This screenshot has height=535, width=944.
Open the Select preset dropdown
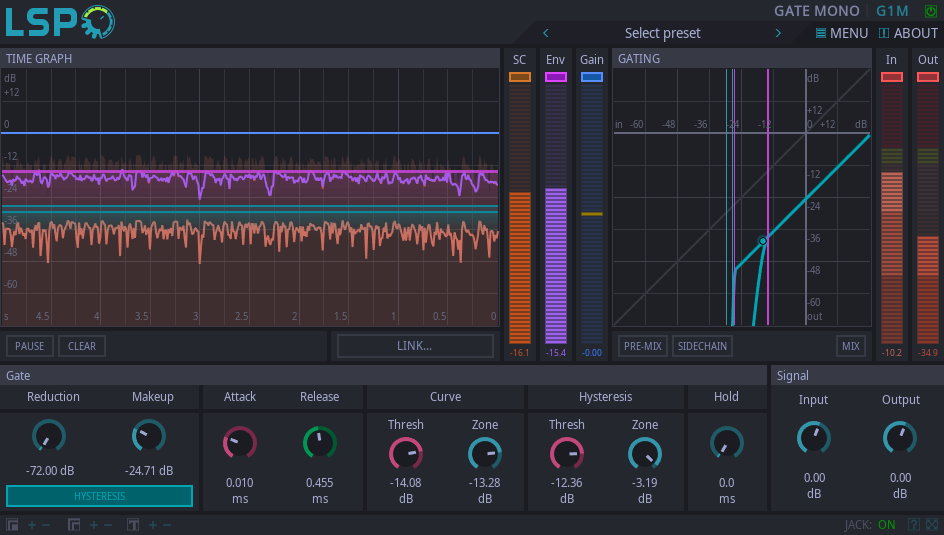pyautogui.click(x=662, y=33)
